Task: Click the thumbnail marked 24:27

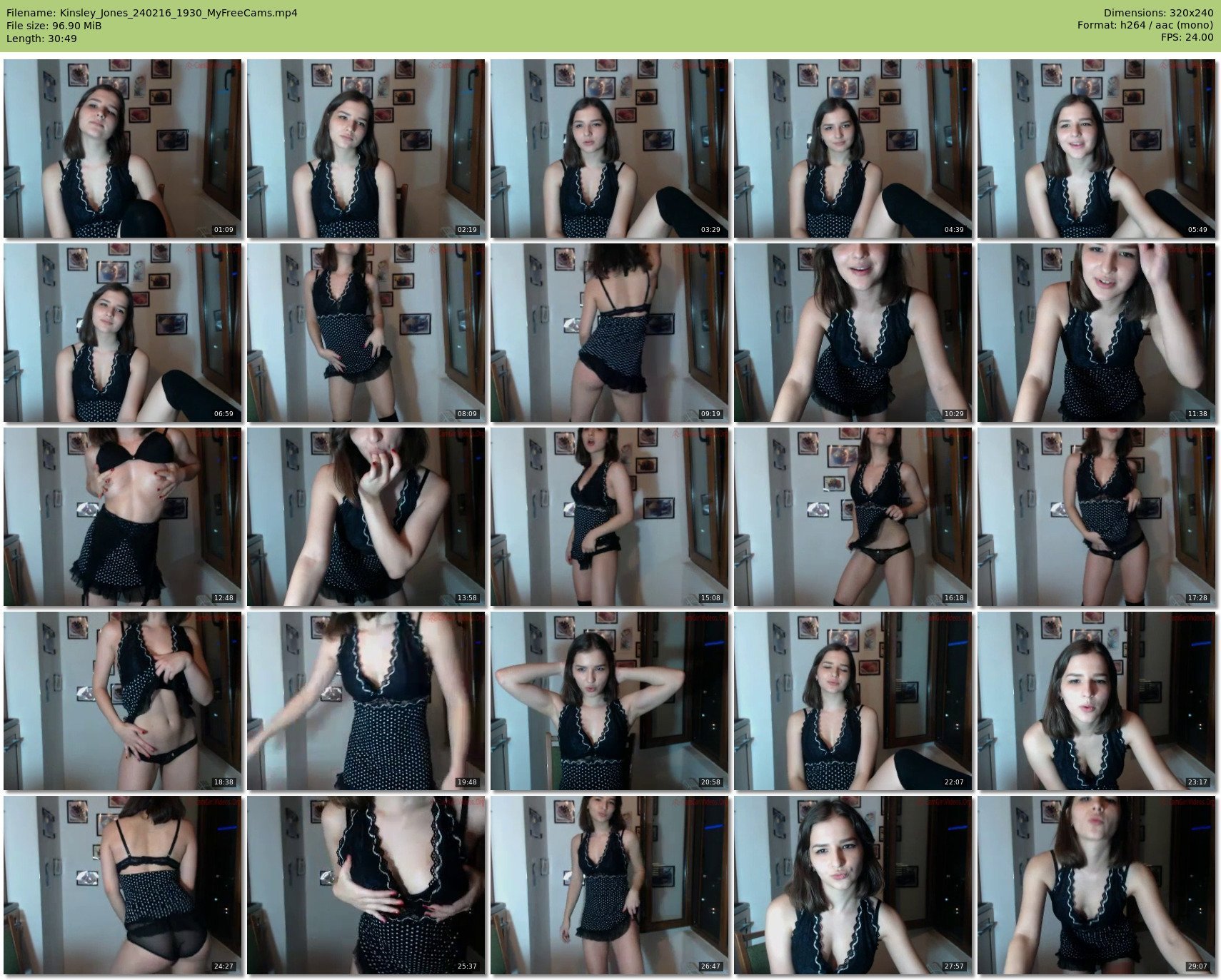Action: point(123,885)
